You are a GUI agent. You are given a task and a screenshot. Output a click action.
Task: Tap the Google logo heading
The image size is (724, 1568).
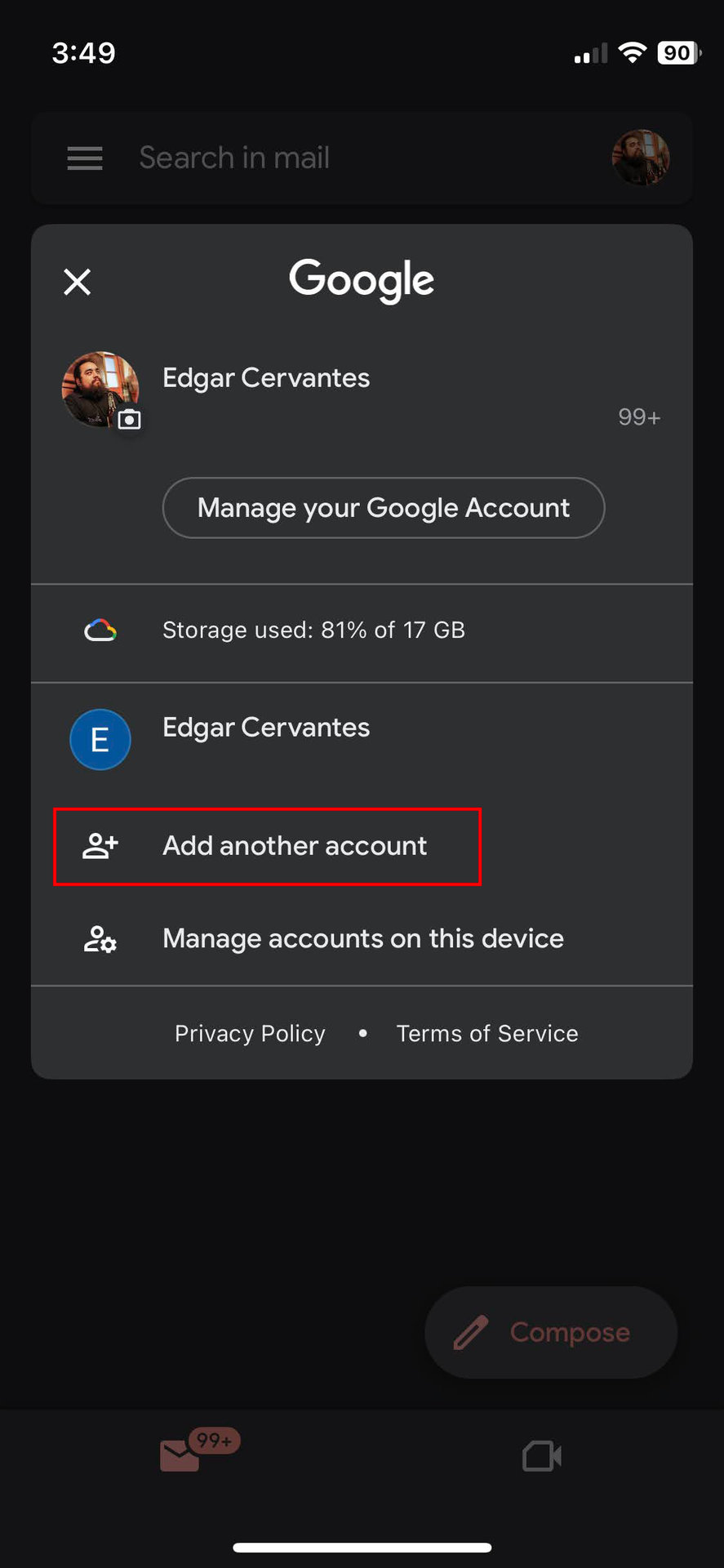[x=362, y=280]
